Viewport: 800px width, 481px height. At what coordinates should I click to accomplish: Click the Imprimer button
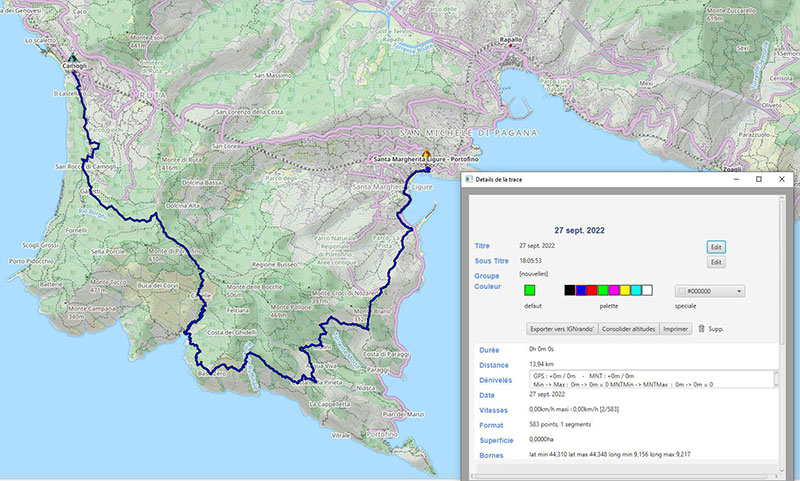pyautogui.click(x=676, y=329)
